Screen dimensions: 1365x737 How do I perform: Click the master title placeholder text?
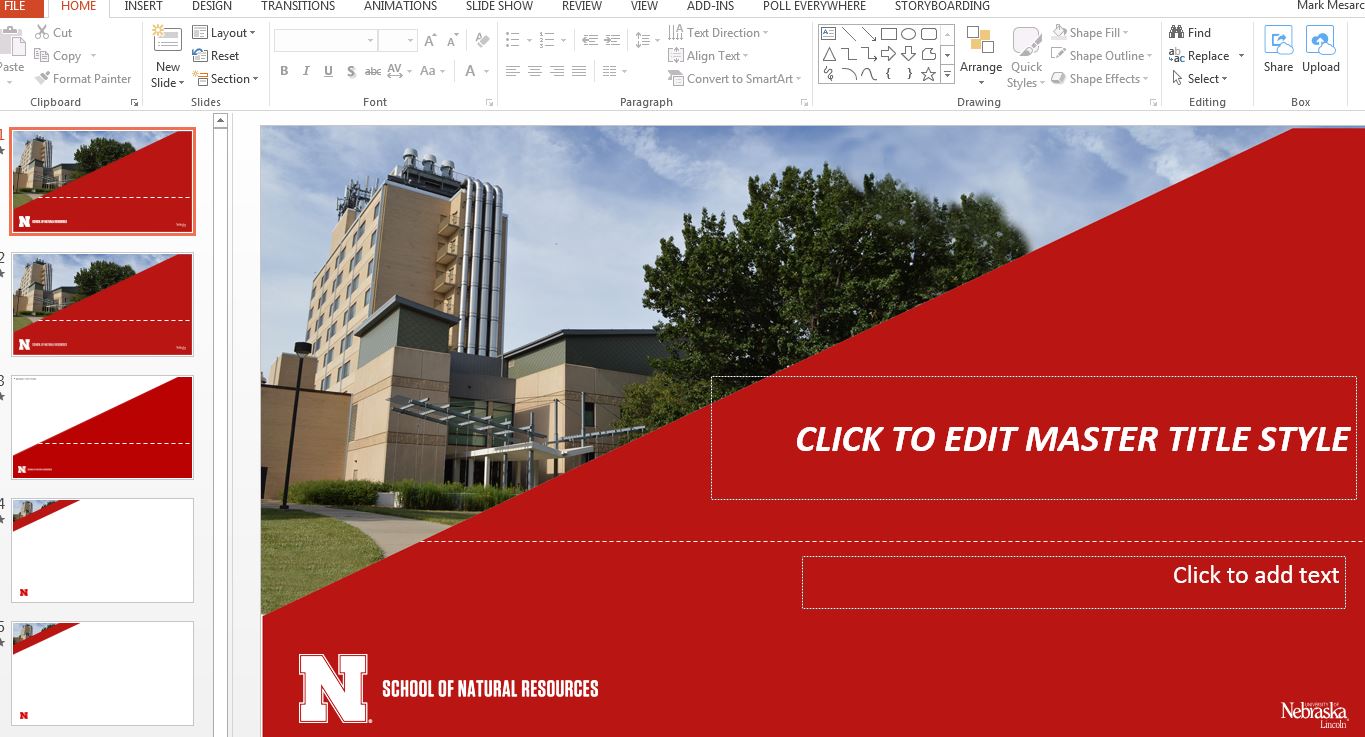pos(1072,439)
